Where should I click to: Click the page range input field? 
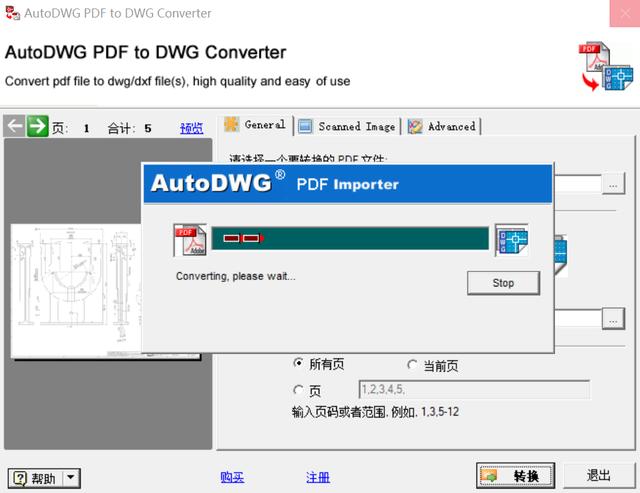click(x=474, y=390)
